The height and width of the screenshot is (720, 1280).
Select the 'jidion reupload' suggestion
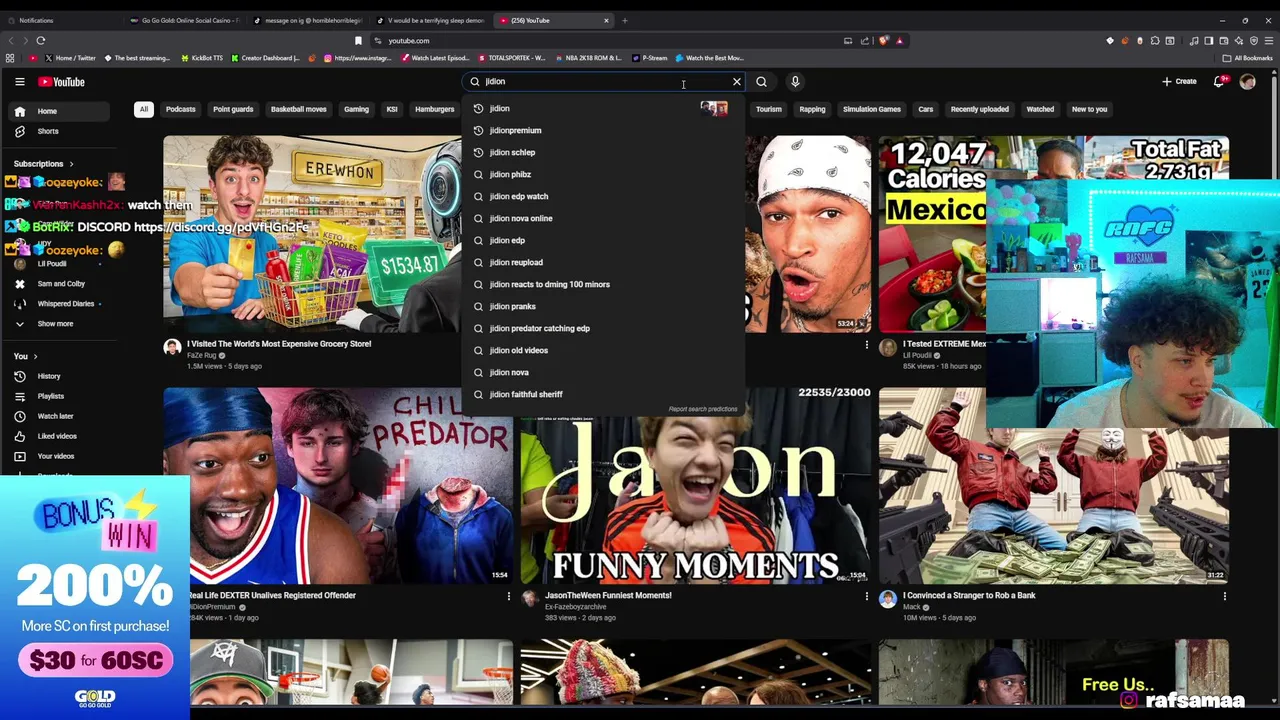pos(603,262)
